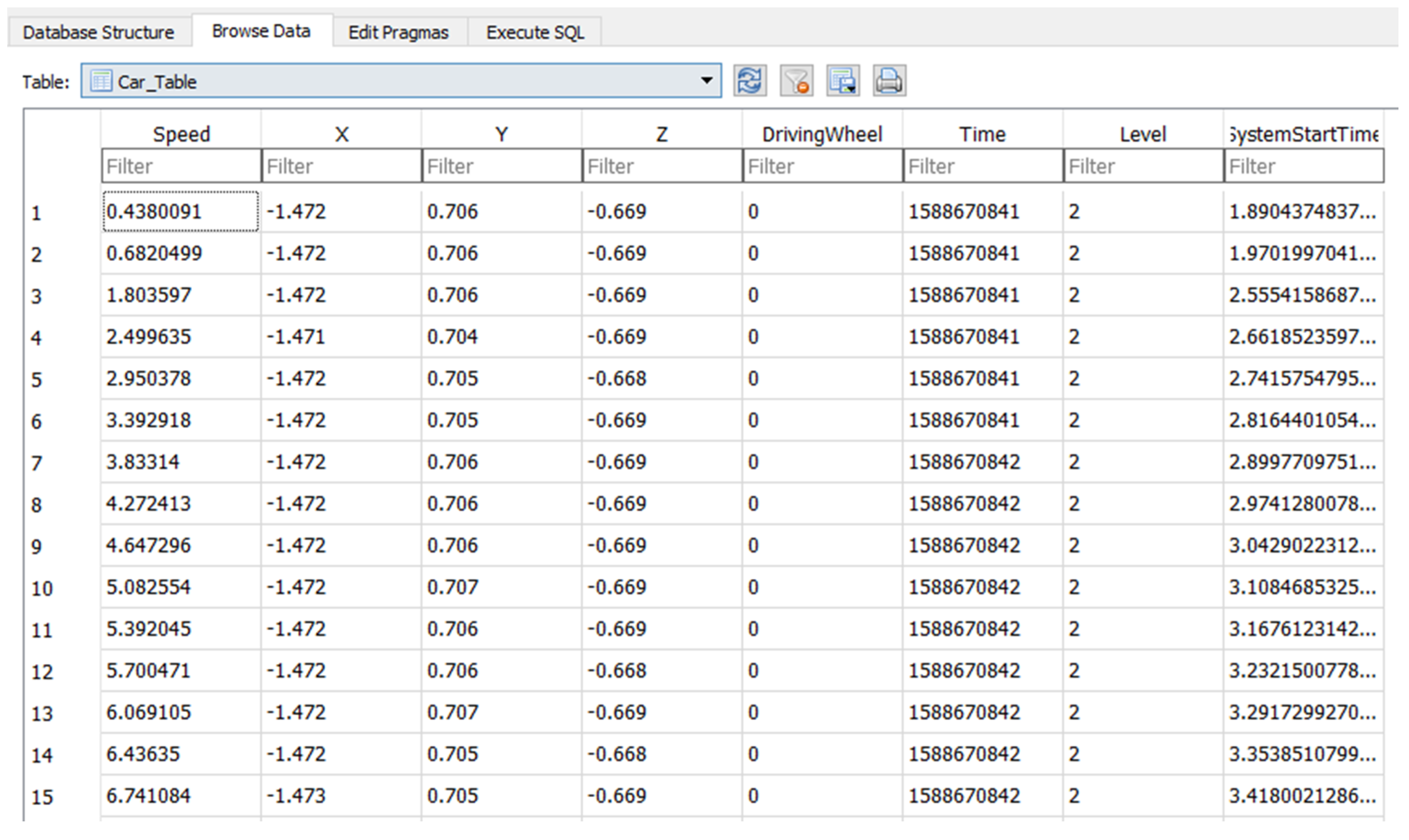This screenshot has width=1409, height=840.
Task: Click the SystemStartTime column header
Action: (x=1303, y=134)
